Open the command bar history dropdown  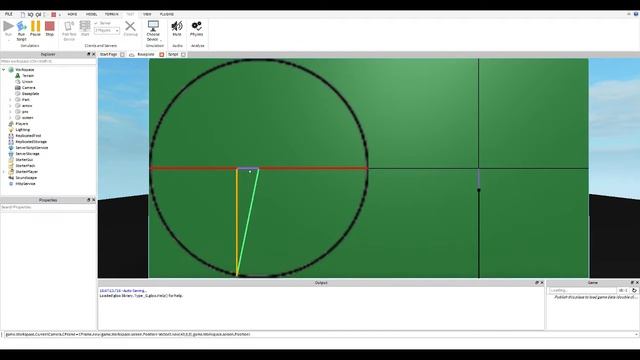click(636, 334)
